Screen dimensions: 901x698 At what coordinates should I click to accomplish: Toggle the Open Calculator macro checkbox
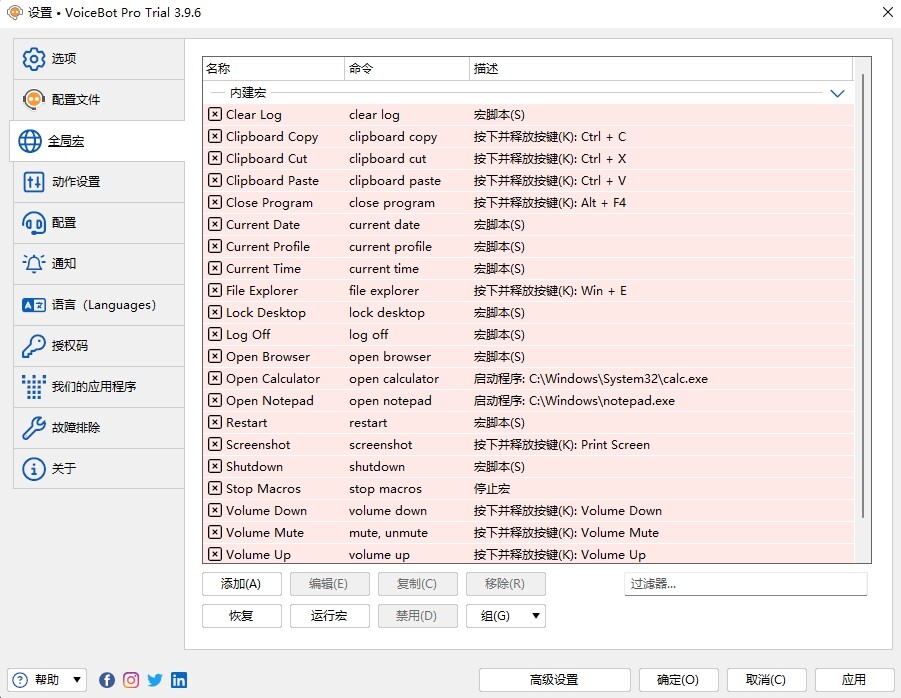click(x=214, y=378)
